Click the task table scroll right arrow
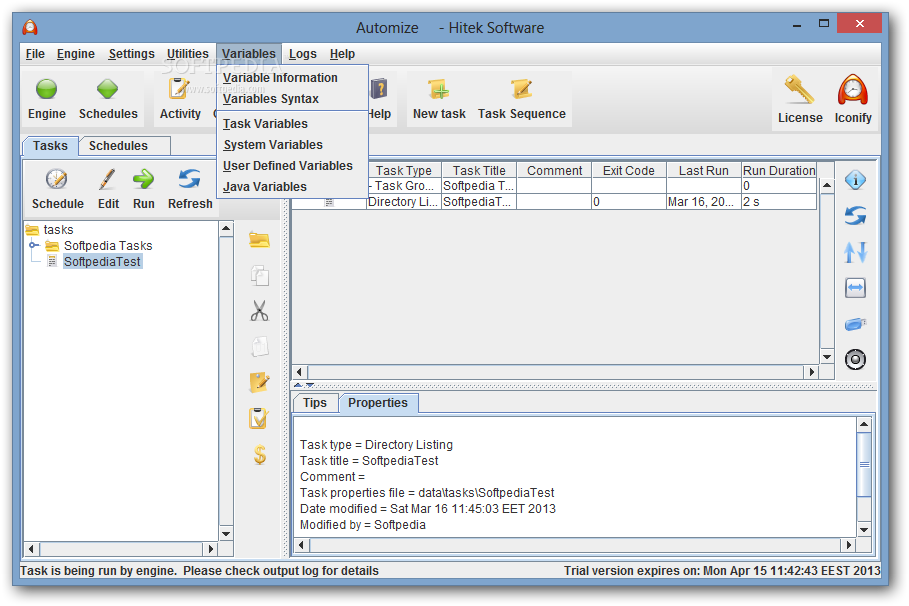Viewport: 909px width, 606px height. pyautogui.click(x=811, y=372)
